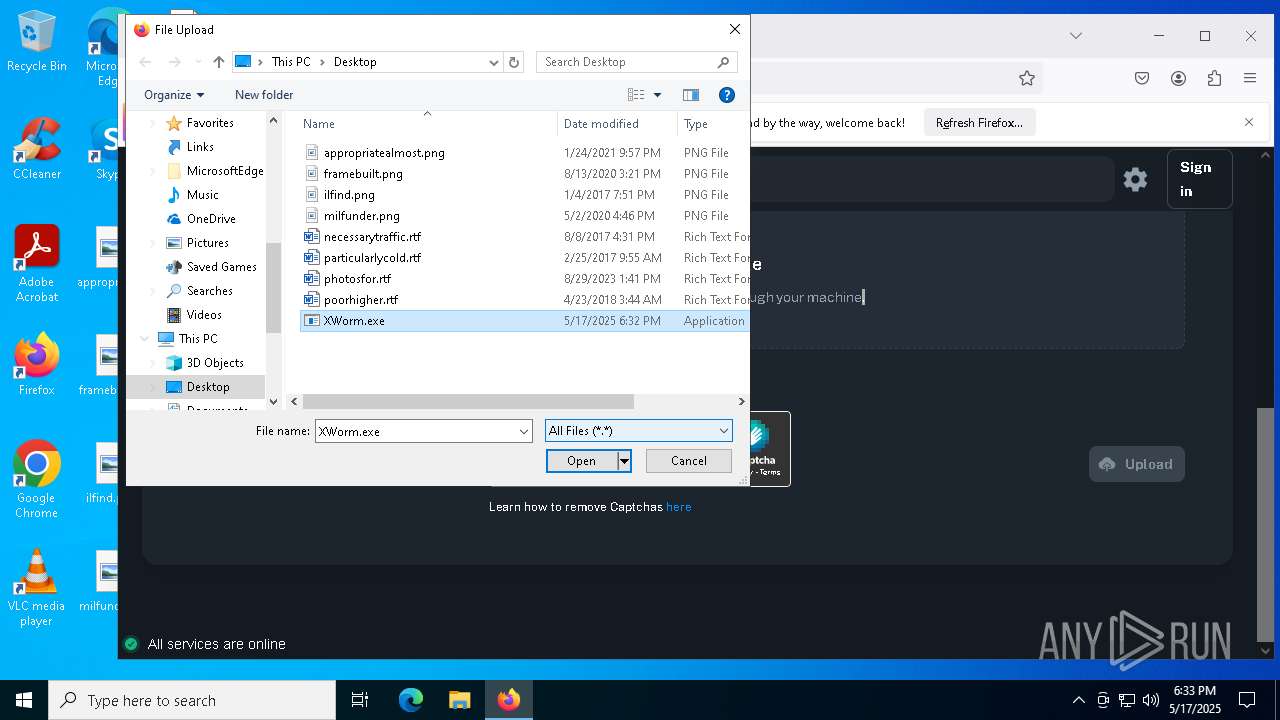Screen dimensions: 1280x720
Task: Select Videos in navigation tree
Action: [204, 315]
